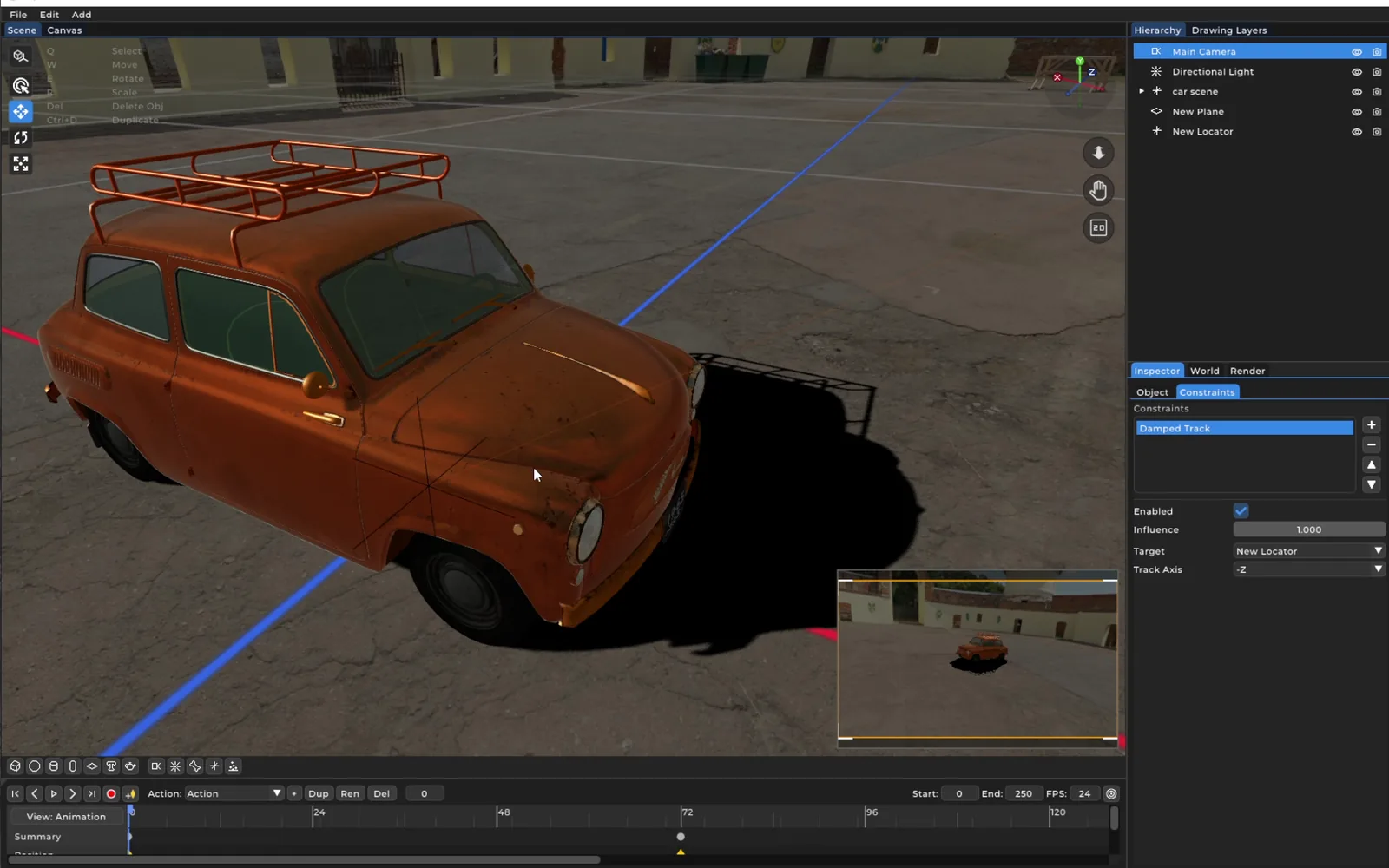Toggle visibility of New Locator

point(1356,132)
